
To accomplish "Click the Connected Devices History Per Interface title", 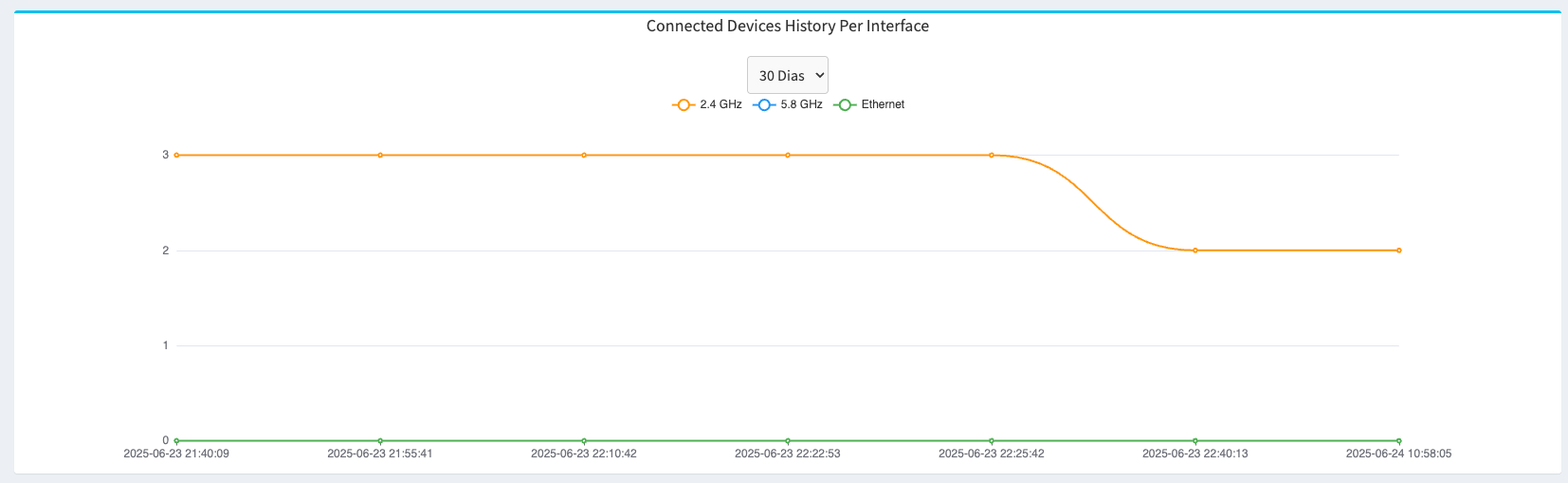I will (787, 26).
